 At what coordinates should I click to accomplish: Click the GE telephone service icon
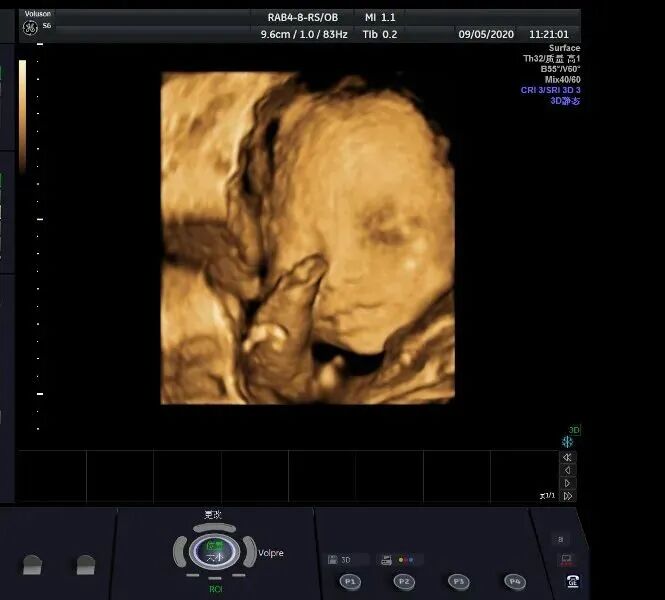pos(573,581)
